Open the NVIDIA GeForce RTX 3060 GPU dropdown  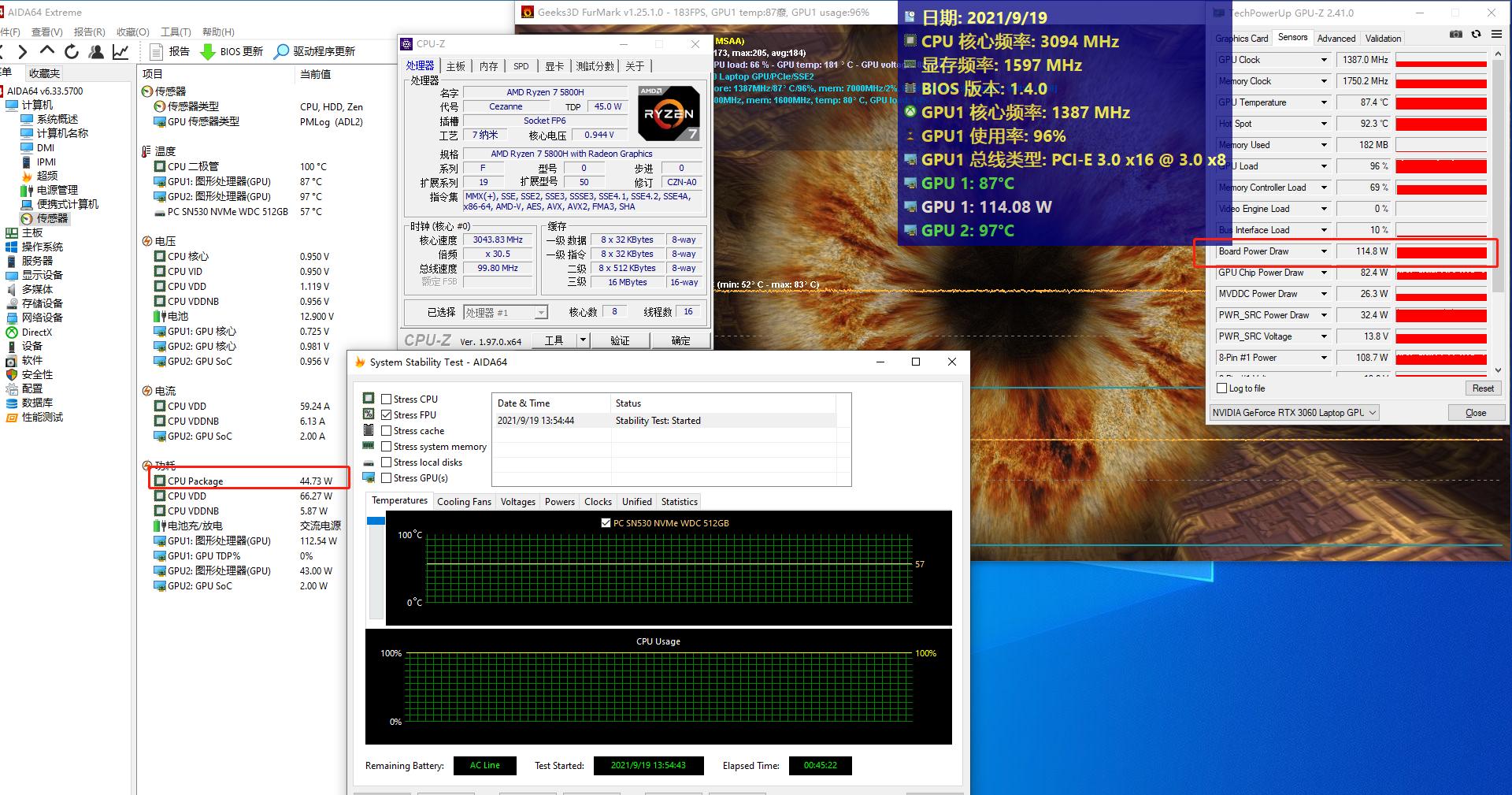(x=1294, y=413)
